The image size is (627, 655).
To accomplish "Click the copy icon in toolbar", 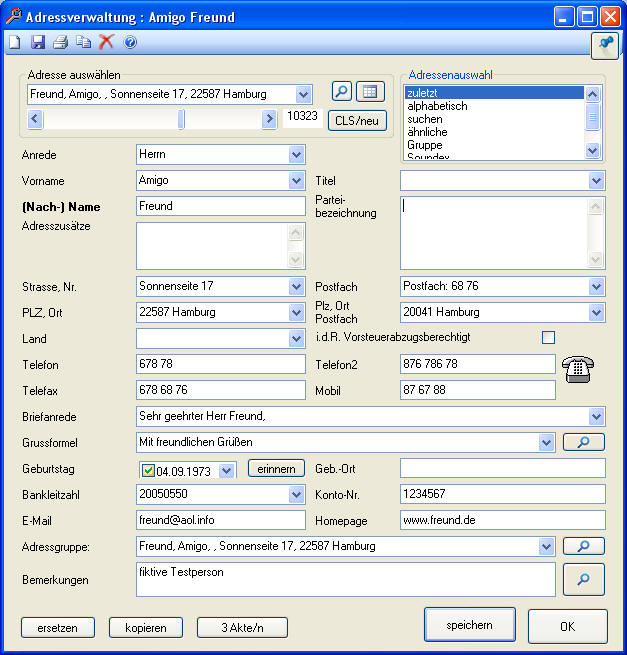I will (x=84, y=42).
